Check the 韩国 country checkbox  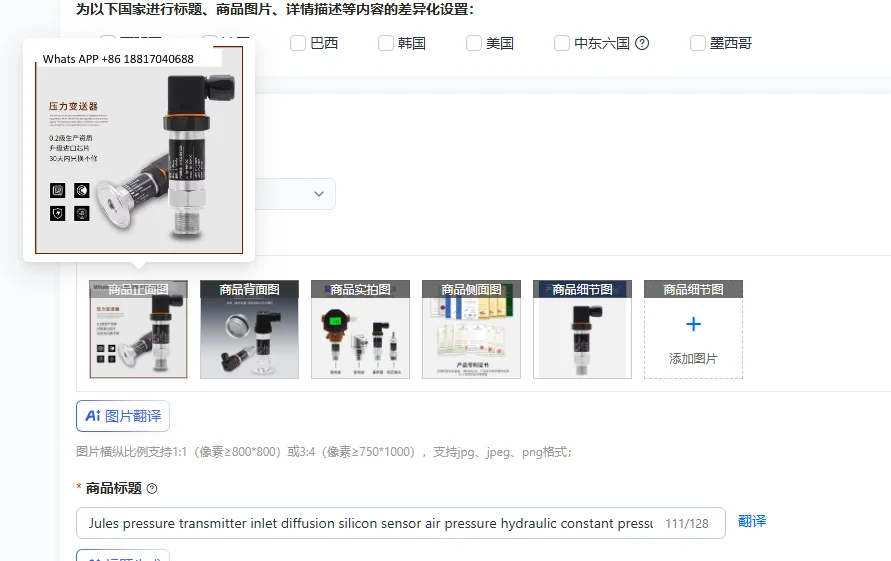pos(386,43)
